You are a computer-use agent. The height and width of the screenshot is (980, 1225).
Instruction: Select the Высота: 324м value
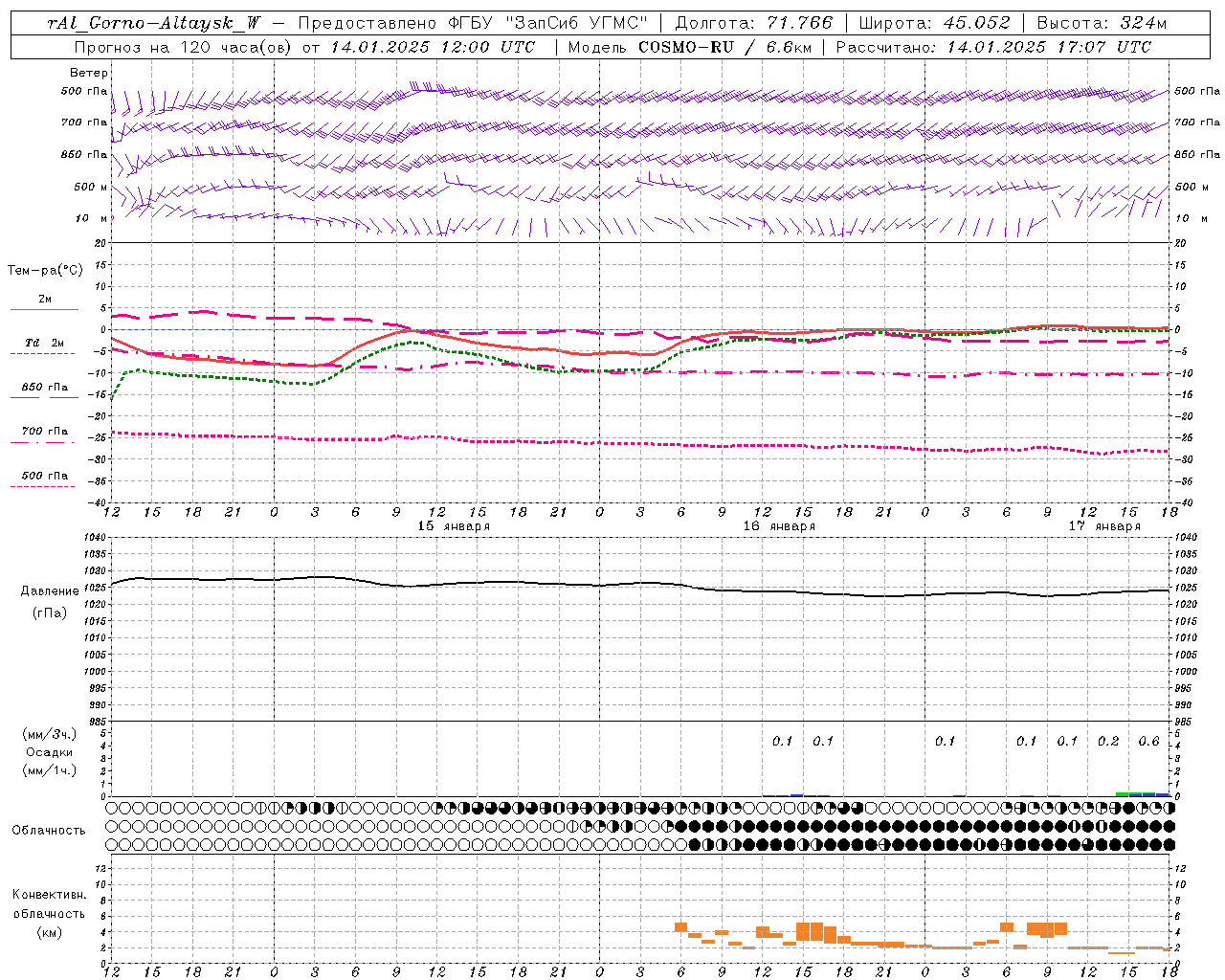coord(1102,23)
